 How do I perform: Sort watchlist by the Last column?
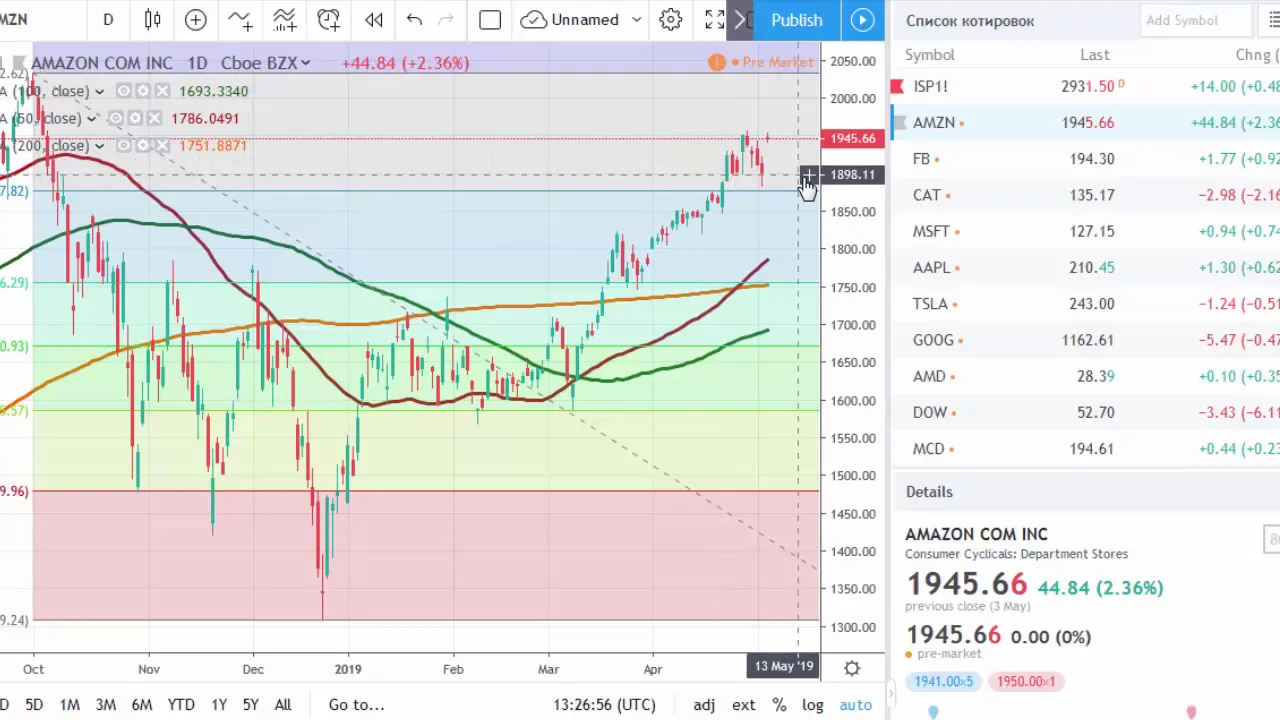1095,55
